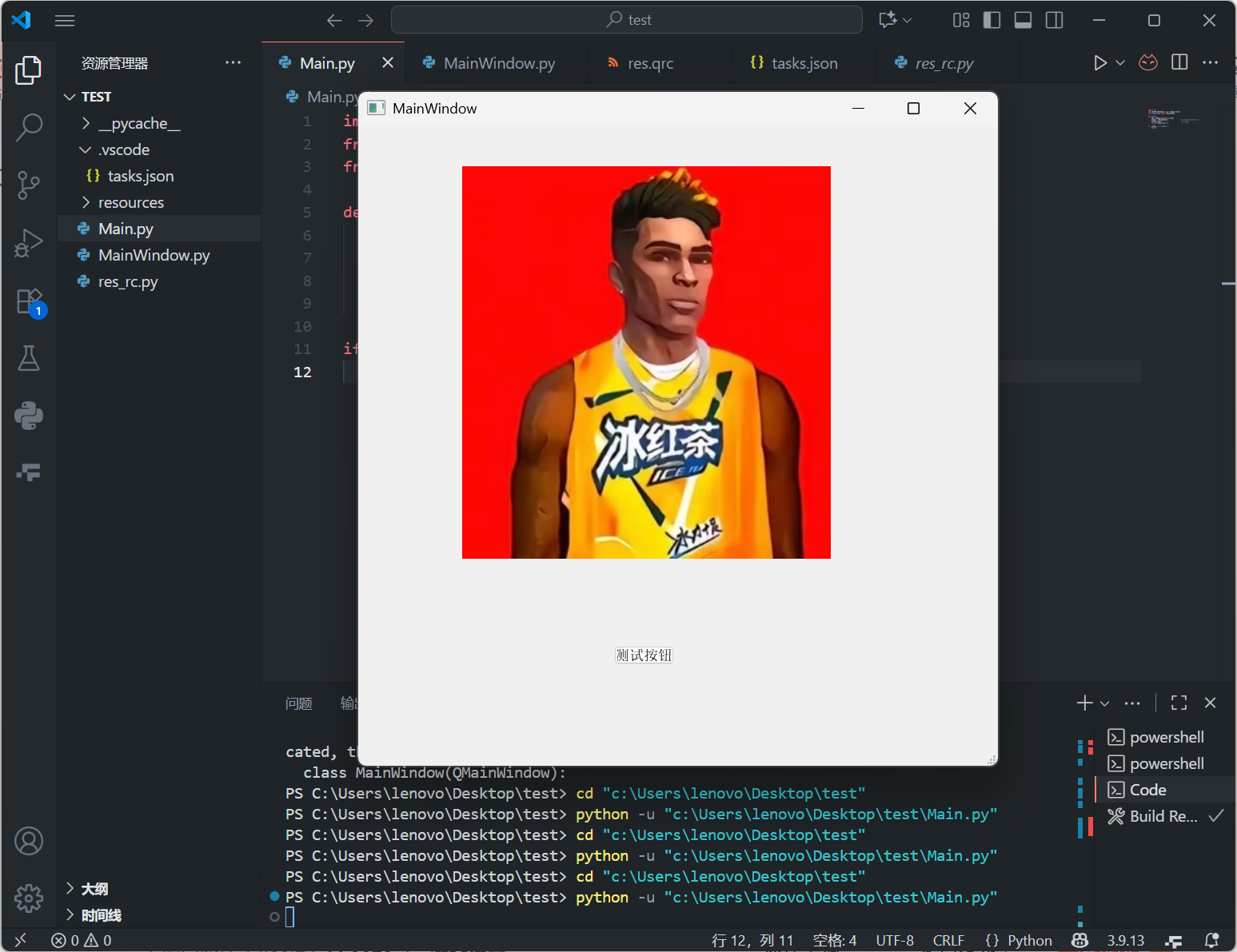Screen dimensions: 1237x952
Task: Open the Search view in activity bar
Action: (29, 127)
